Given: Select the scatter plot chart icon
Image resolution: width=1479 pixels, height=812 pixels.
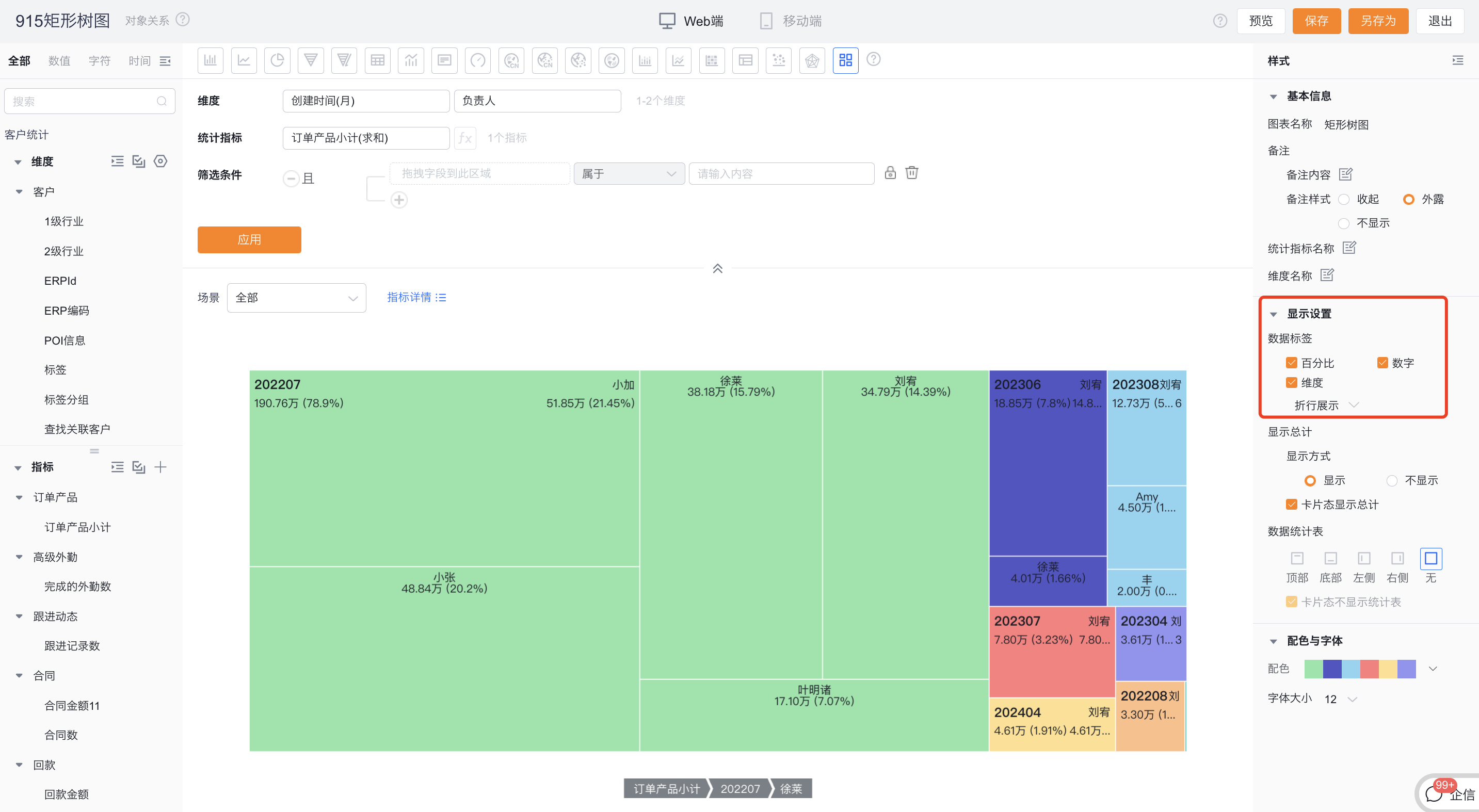Looking at the screenshot, I should pyautogui.click(x=779, y=60).
